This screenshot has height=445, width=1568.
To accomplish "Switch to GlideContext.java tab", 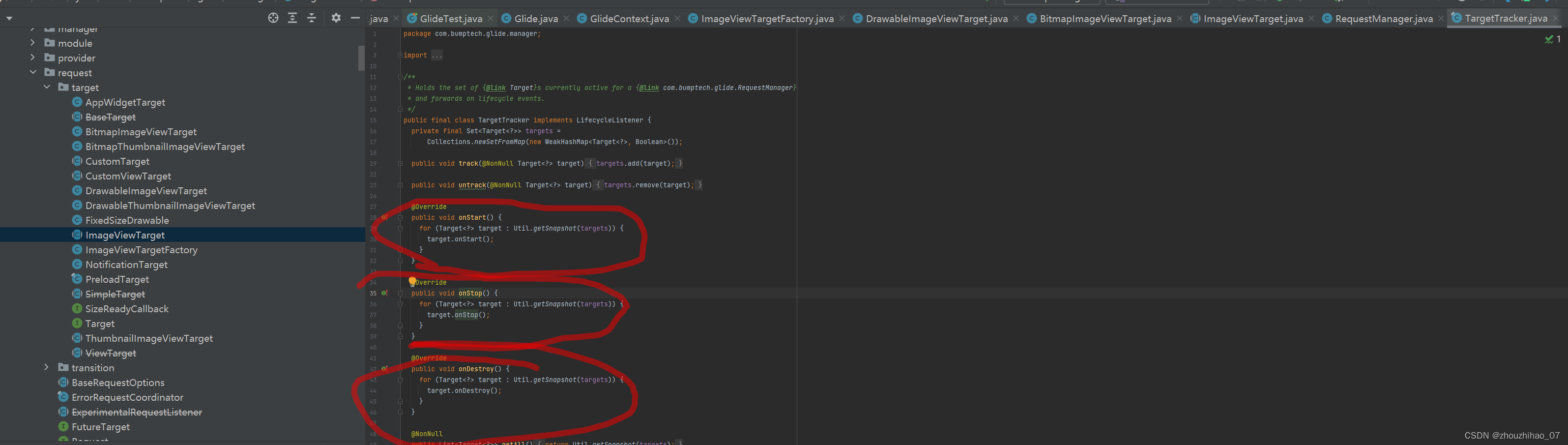I will click(x=629, y=19).
